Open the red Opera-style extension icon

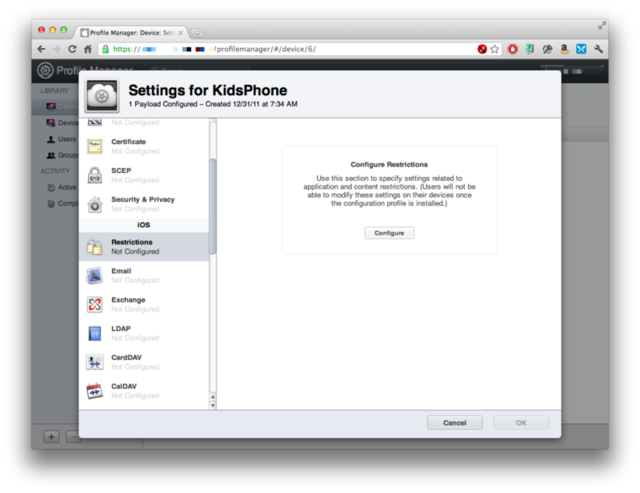513,49
